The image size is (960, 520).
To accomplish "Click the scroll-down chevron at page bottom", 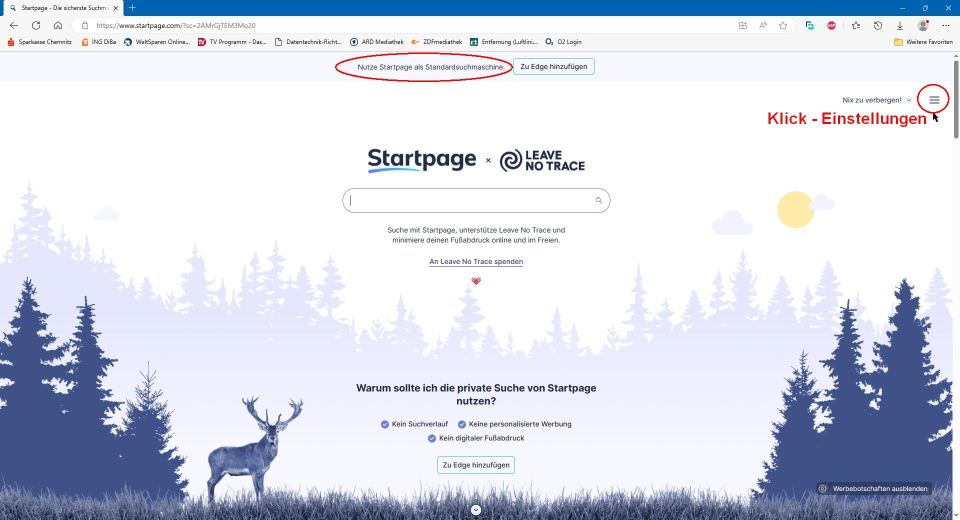I will (x=476, y=510).
